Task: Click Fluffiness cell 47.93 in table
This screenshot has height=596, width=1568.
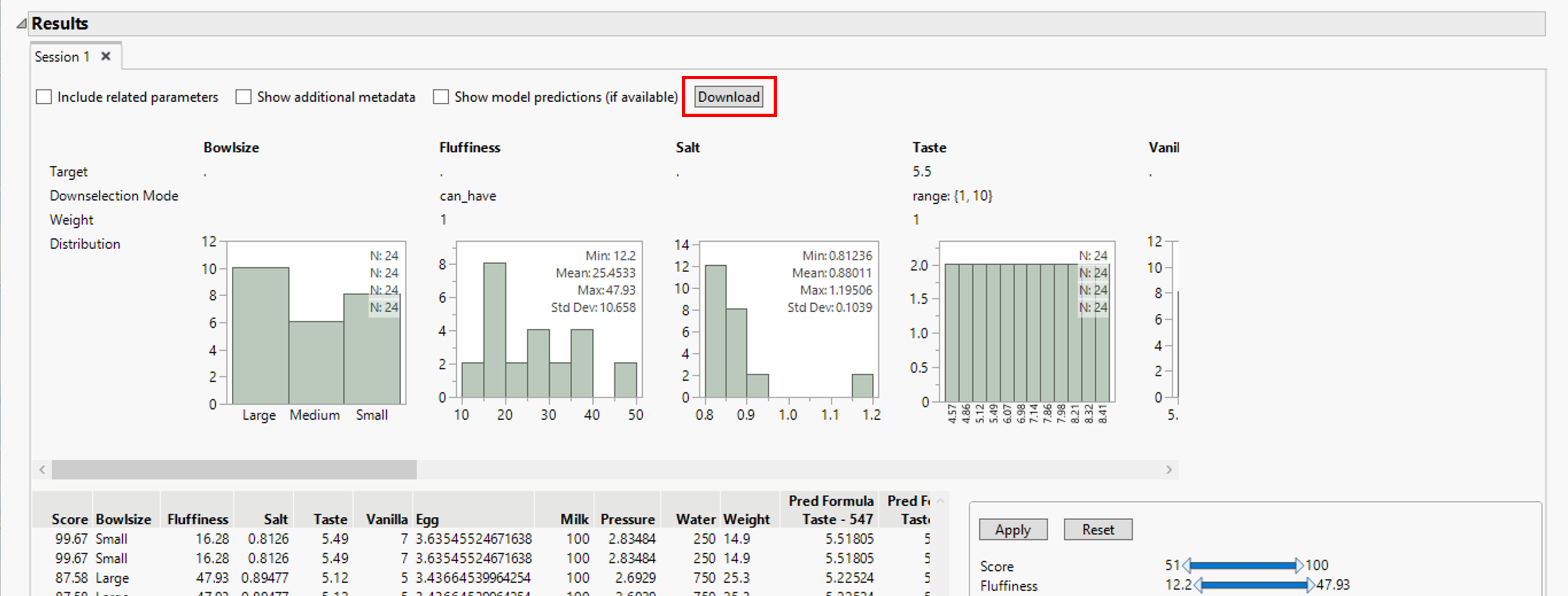Action: [212, 578]
